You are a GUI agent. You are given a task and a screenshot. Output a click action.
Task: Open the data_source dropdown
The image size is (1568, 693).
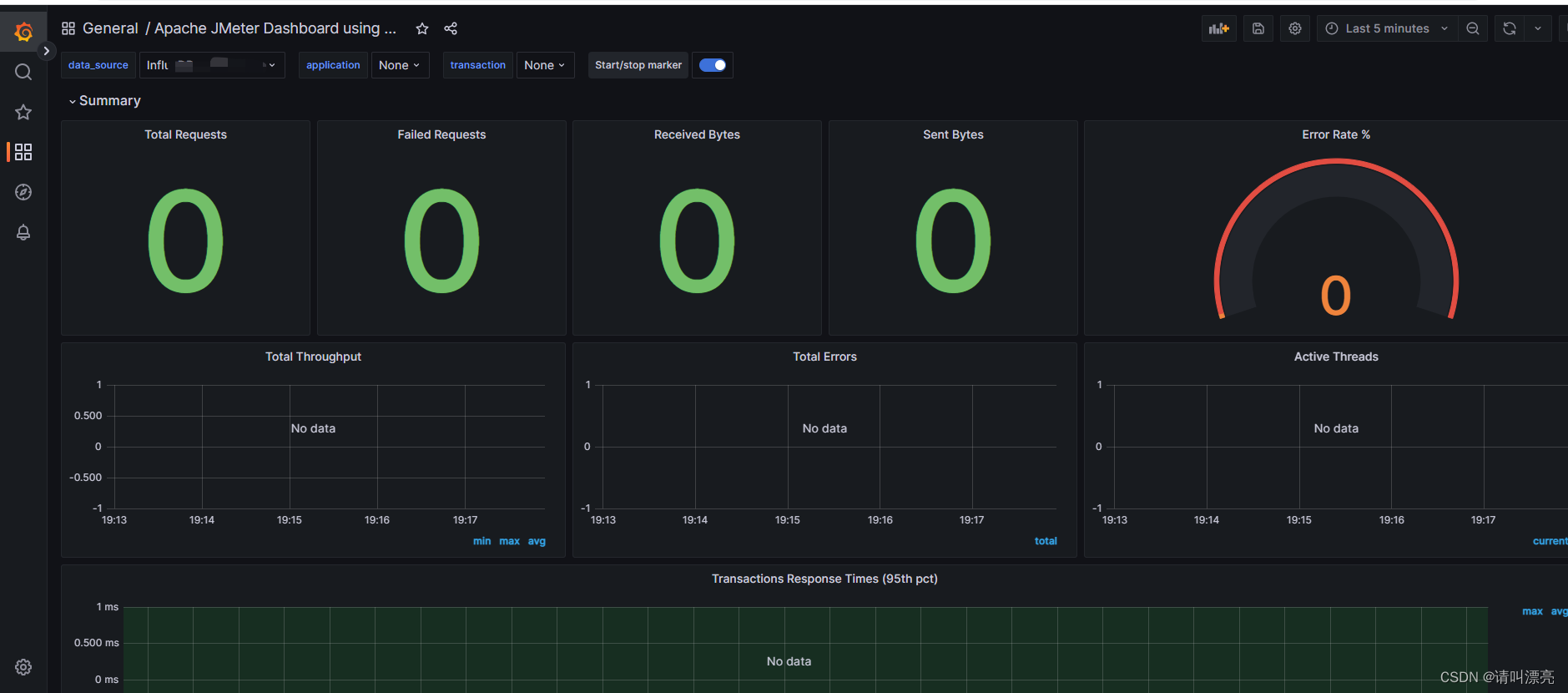[x=212, y=65]
